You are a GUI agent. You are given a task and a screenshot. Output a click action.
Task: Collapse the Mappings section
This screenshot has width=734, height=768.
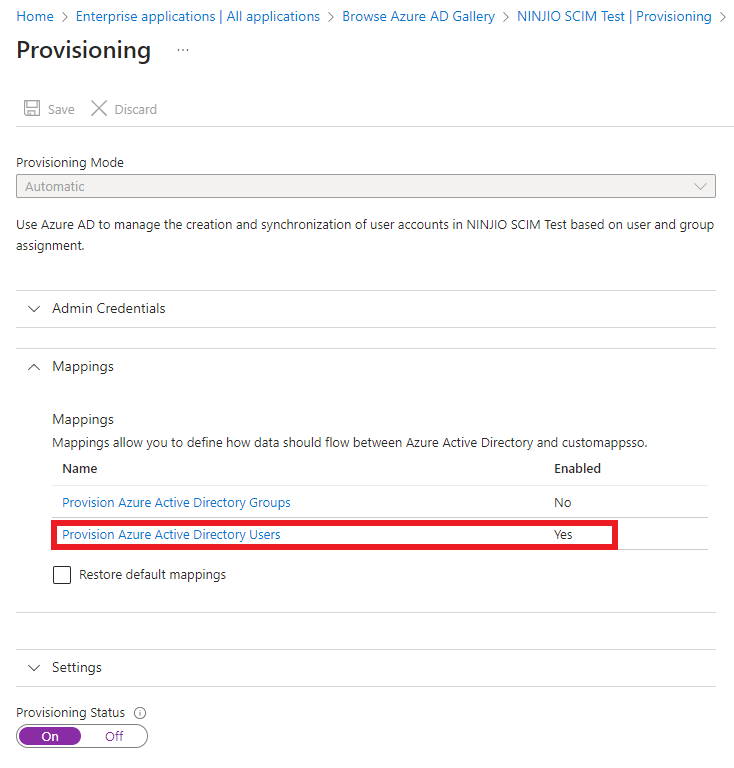[x=83, y=366]
